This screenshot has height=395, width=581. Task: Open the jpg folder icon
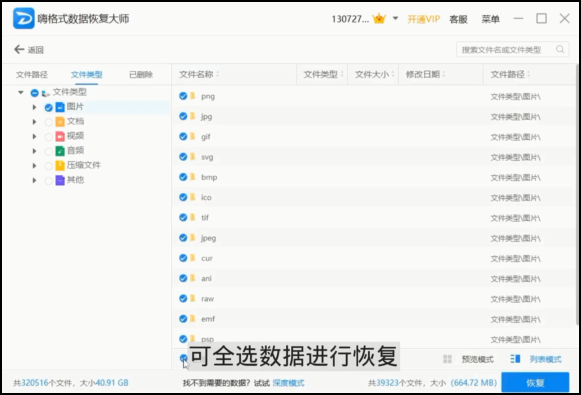(x=193, y=116)
